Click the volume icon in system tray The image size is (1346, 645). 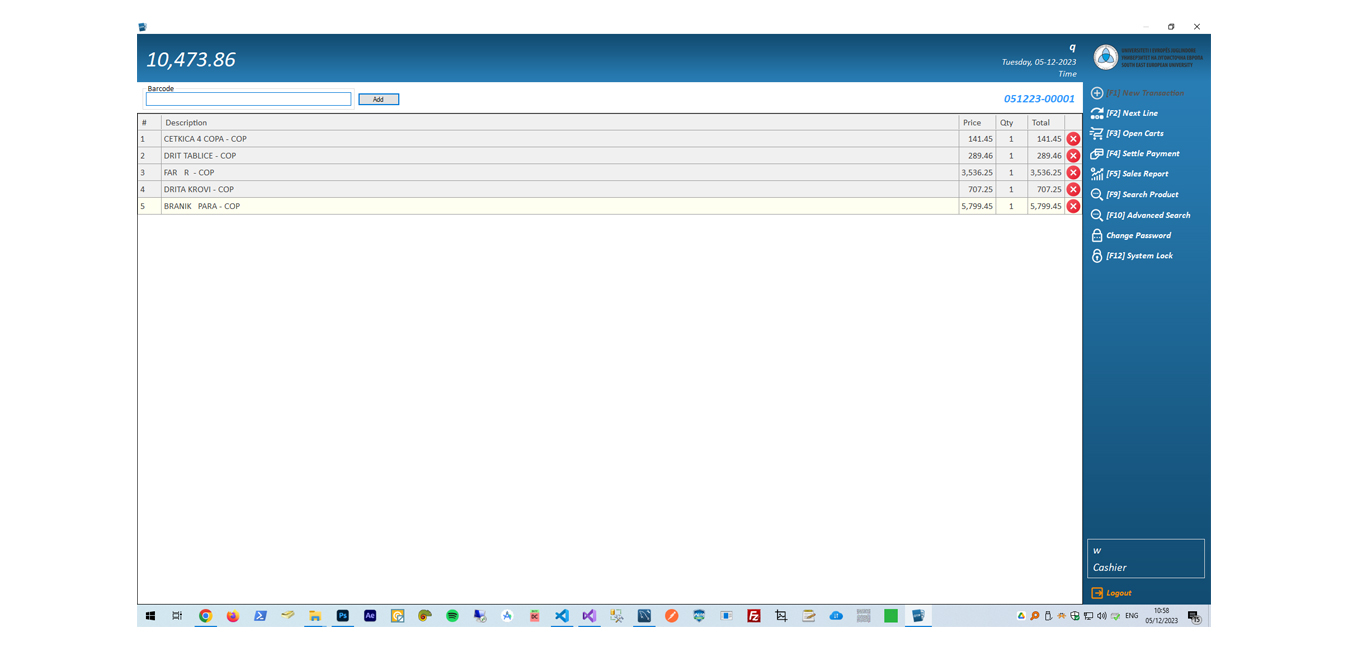tap(1101, 616)
